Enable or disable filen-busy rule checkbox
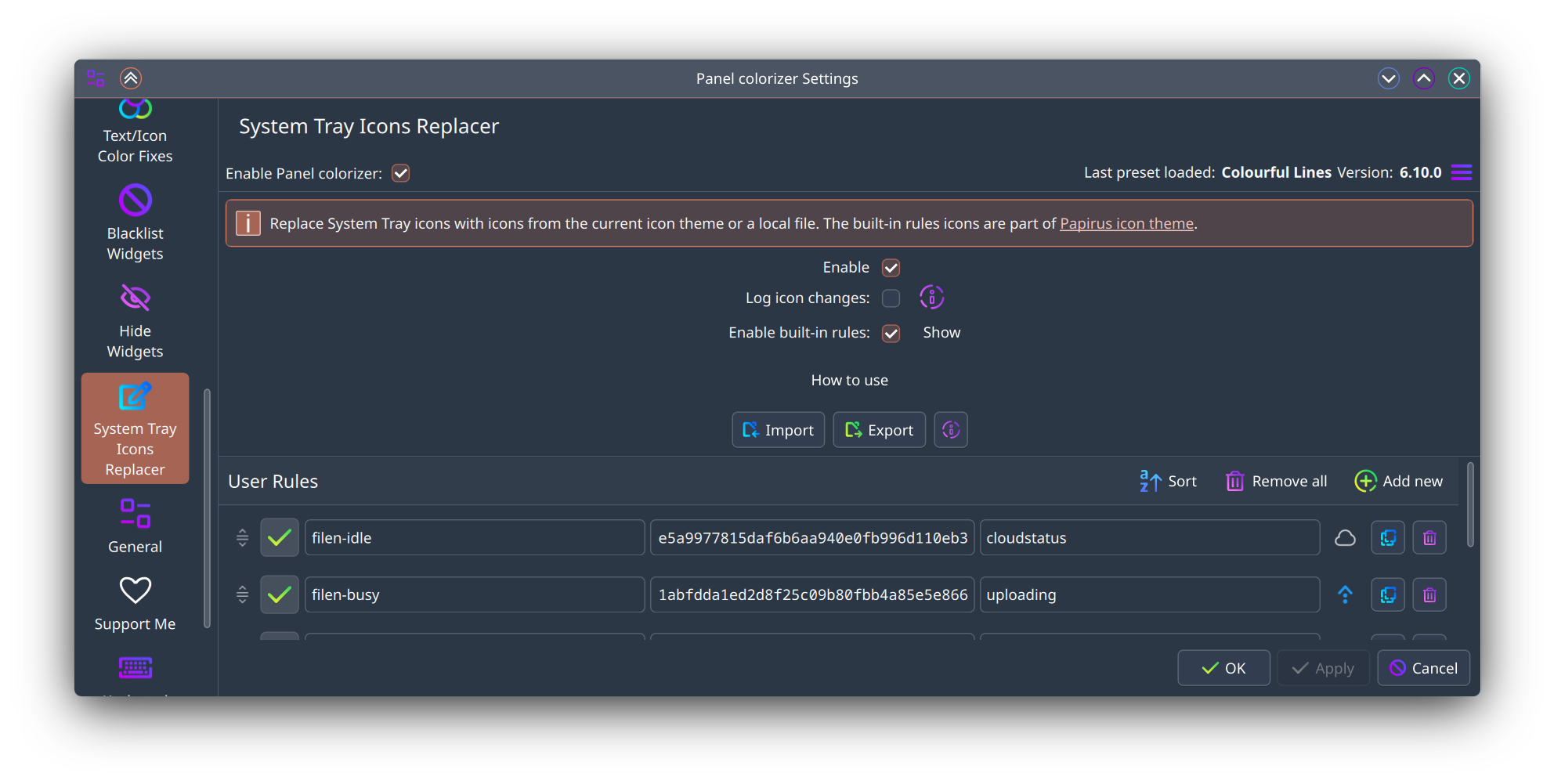The width and height of the screenshot is (1554, 784). [280, 594]
